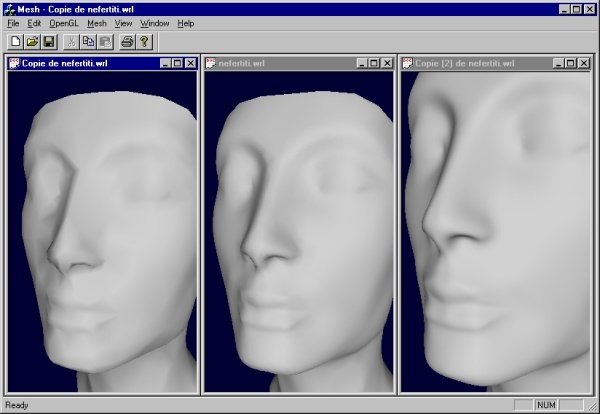
Task: Print using the printer toolbar icon
Action: [127, 42]
